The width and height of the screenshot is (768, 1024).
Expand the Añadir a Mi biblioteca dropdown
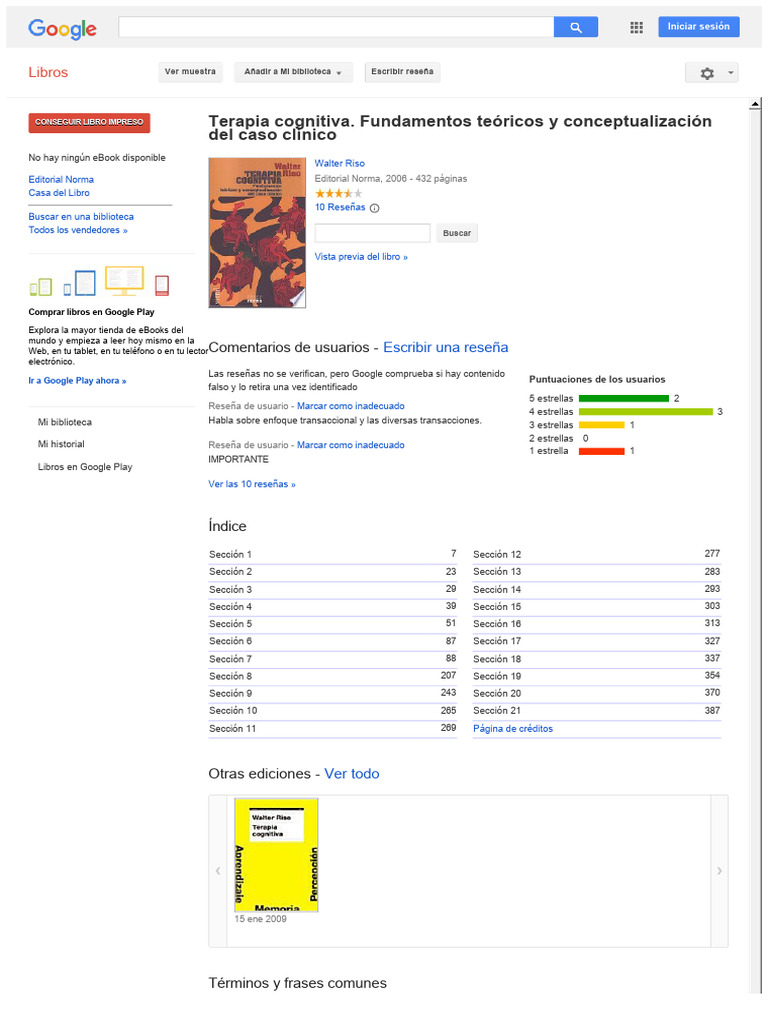(x=293, y=72)
